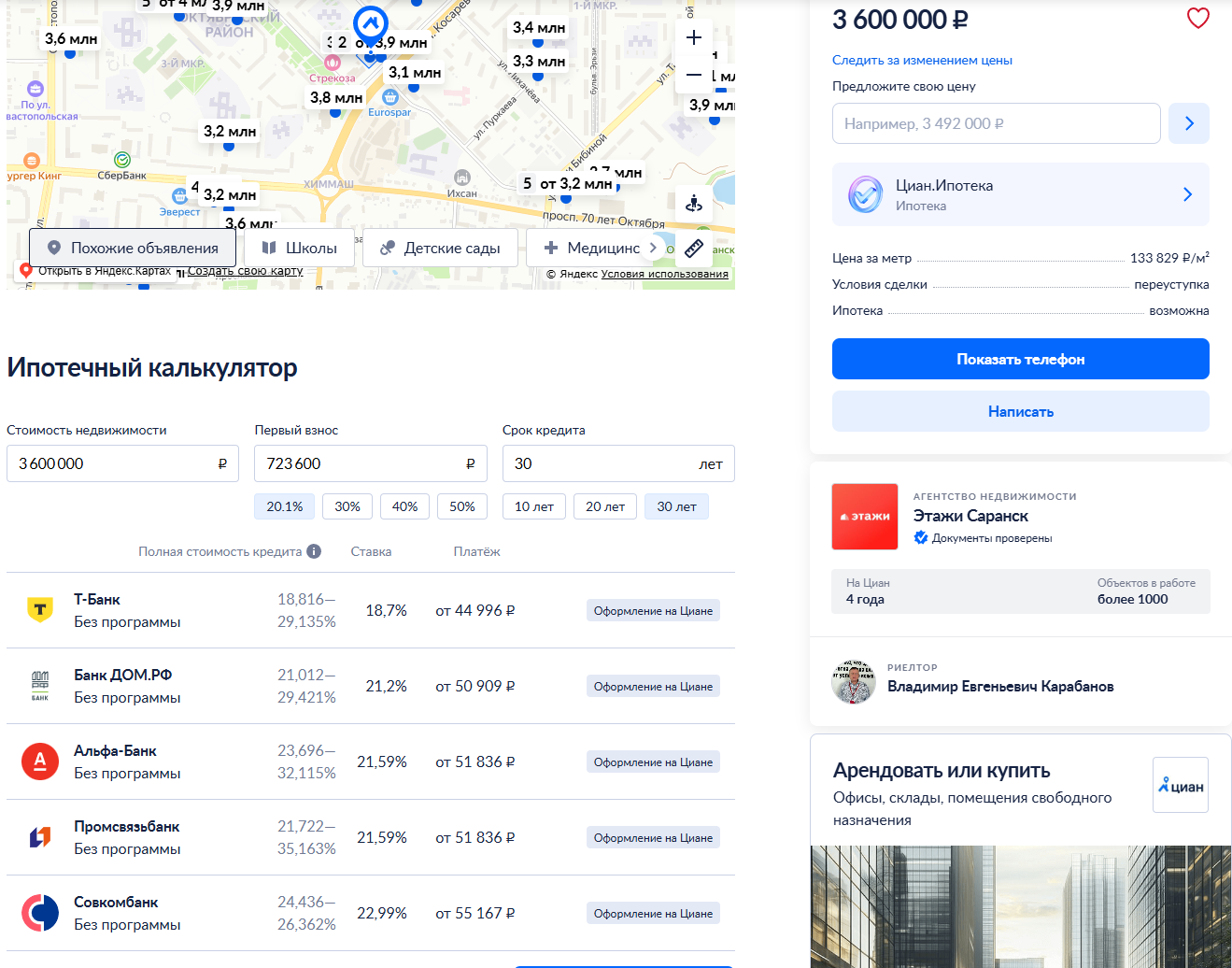
Task: Select the Eurospar store marker on the map
Action: (x=390, y=97)
